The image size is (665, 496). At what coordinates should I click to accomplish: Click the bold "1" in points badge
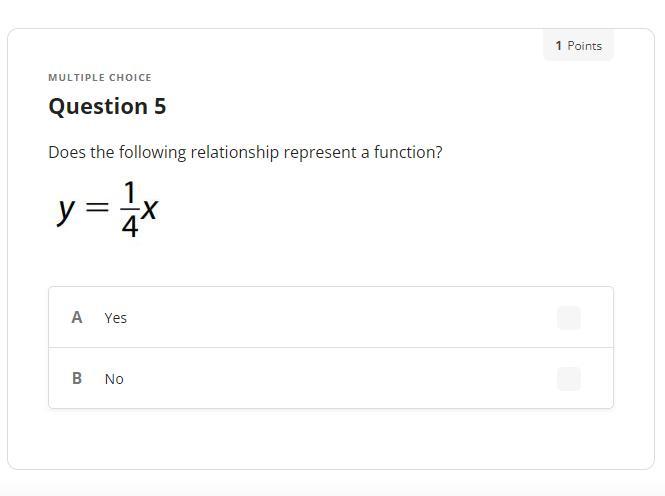(x=559, y=46)
